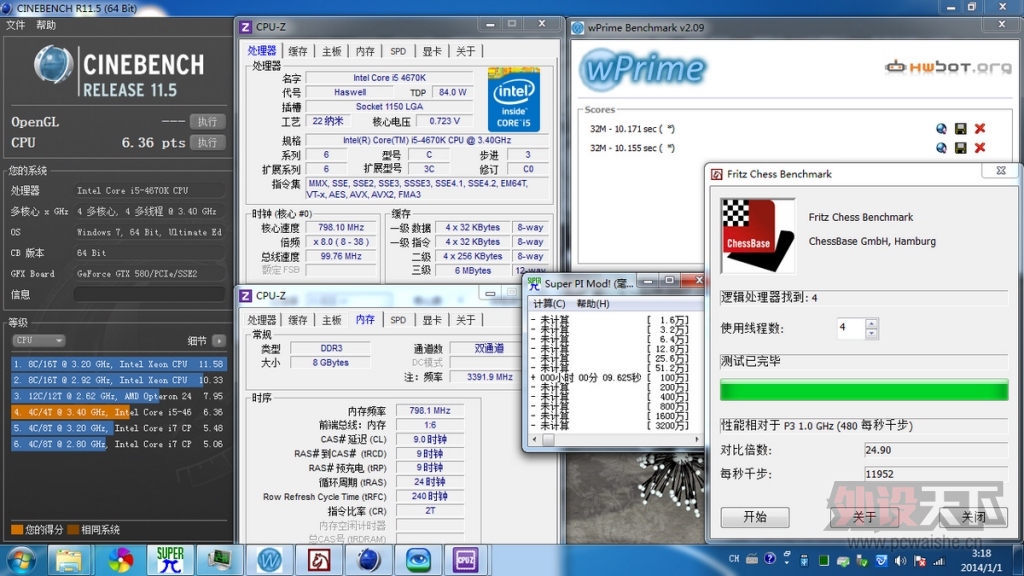
Task: Click the ChessBase logo image
Action: point(758,235)
